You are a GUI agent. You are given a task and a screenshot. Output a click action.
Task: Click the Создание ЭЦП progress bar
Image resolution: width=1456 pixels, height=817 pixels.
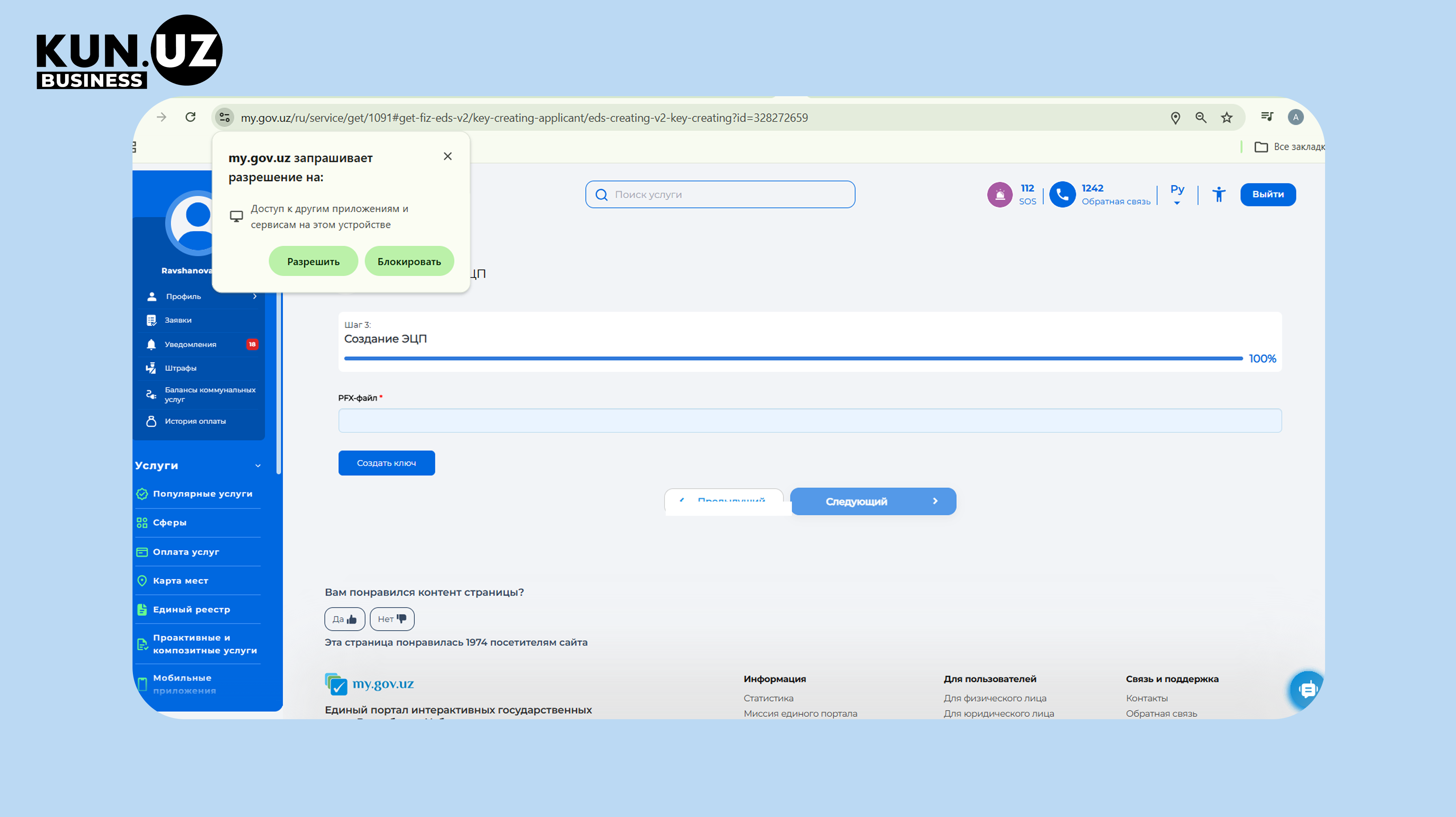(x=793, y=358)
